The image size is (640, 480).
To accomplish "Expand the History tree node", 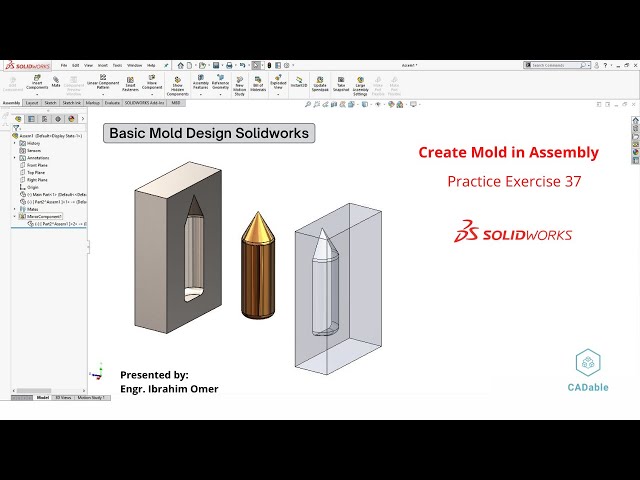I will [15, 143].
